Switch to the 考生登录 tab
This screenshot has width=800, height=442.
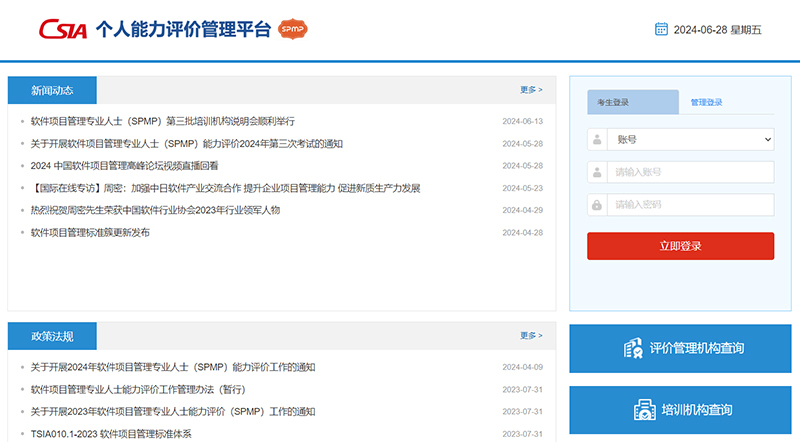point(614,102)
